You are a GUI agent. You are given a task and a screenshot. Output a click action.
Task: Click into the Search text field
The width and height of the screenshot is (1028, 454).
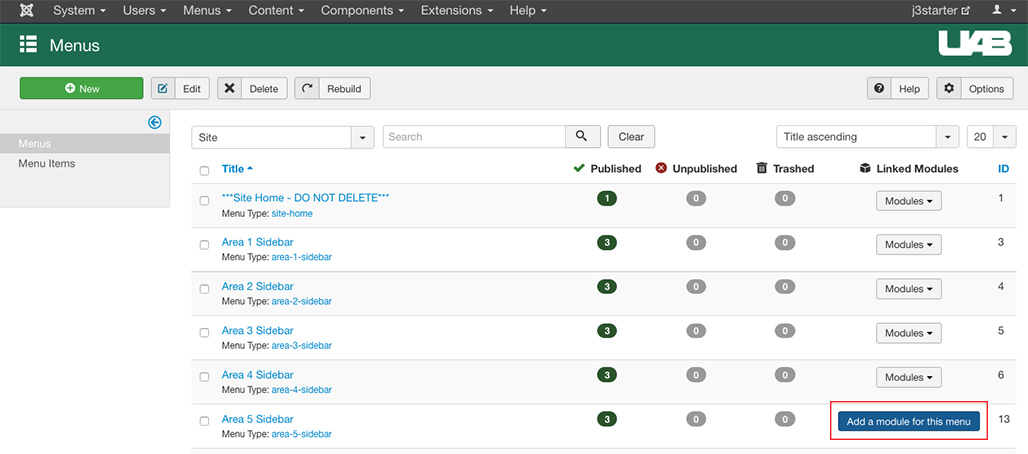click(x=474, y=137)
